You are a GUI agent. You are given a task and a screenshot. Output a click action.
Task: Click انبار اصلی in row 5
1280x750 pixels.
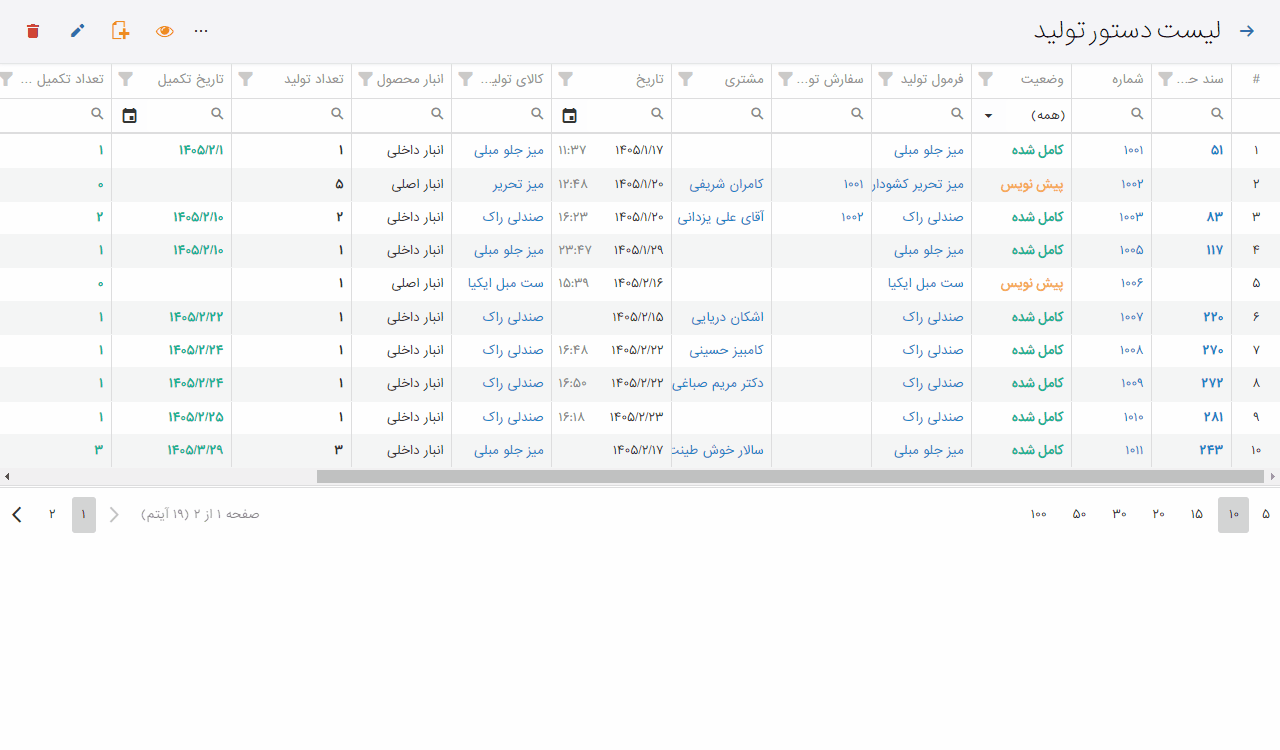point(417,284)
